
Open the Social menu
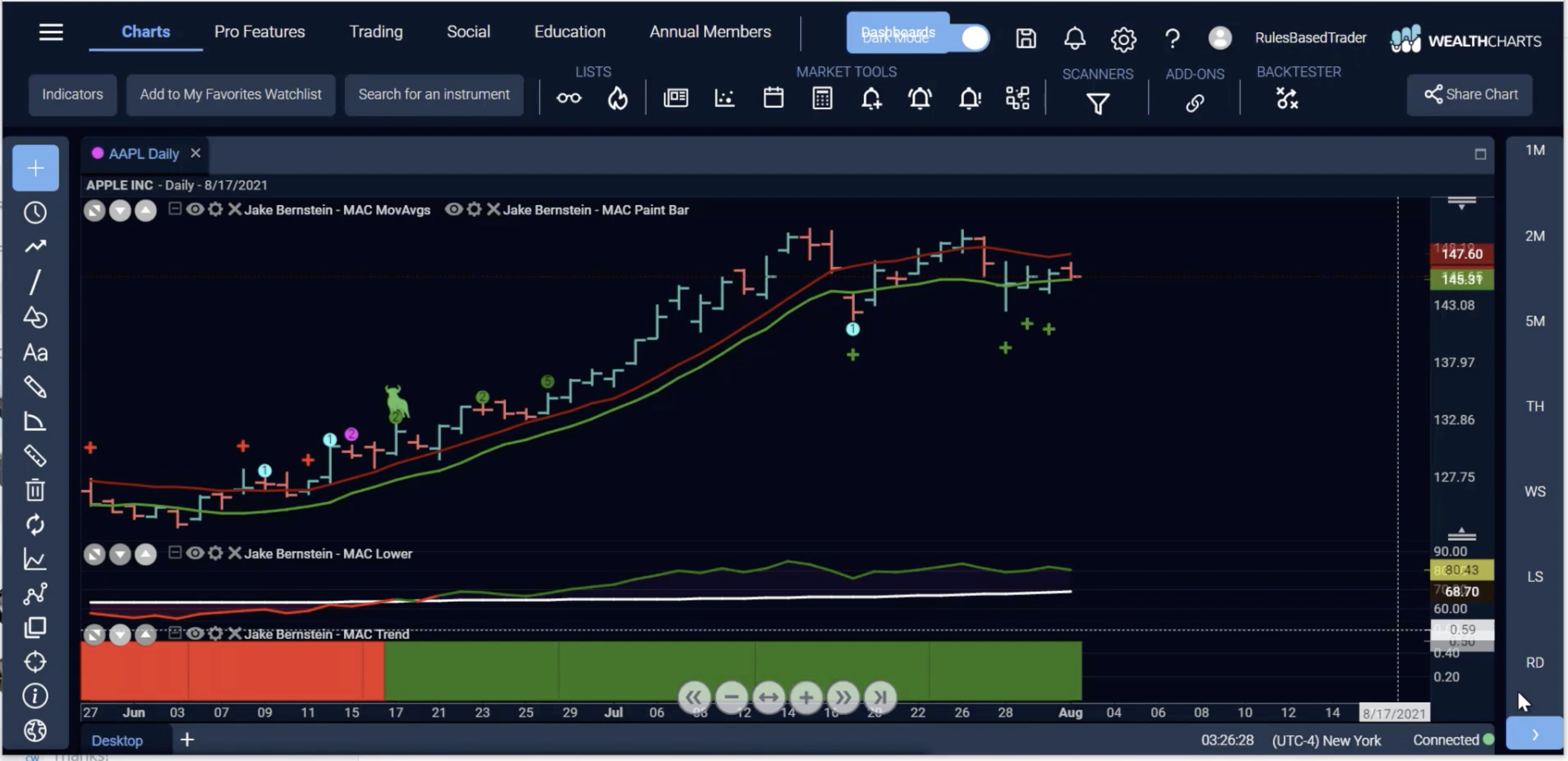[468, 31]
